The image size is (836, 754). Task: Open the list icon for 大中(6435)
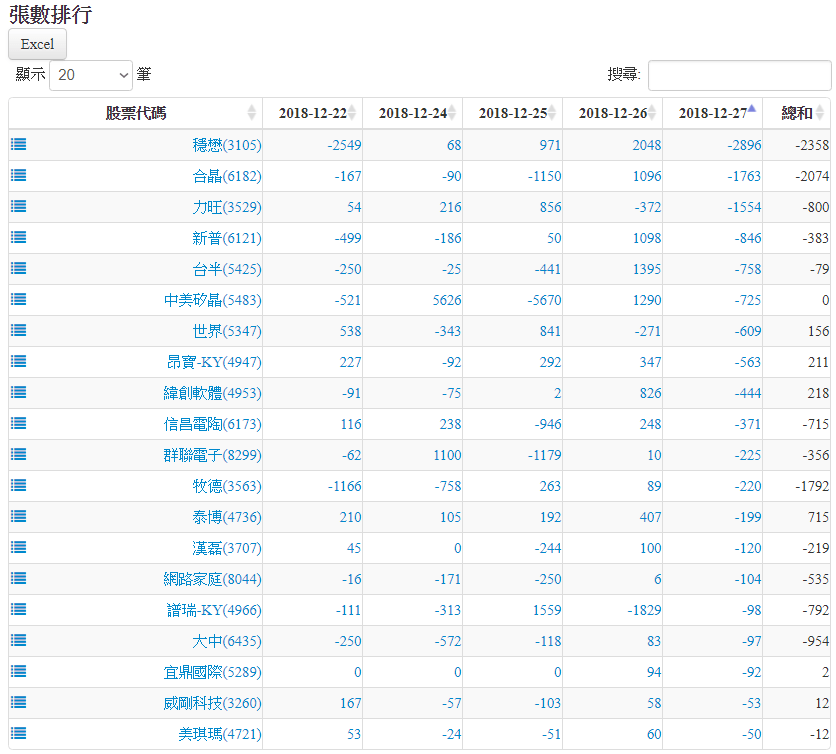pos(18,640)
